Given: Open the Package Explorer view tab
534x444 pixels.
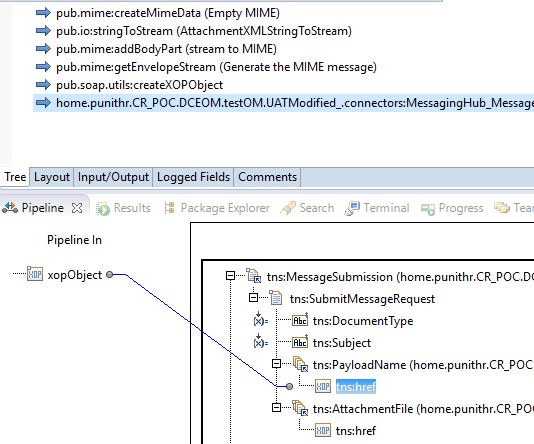Looking at the screenshot, I should tap(217, 208).
